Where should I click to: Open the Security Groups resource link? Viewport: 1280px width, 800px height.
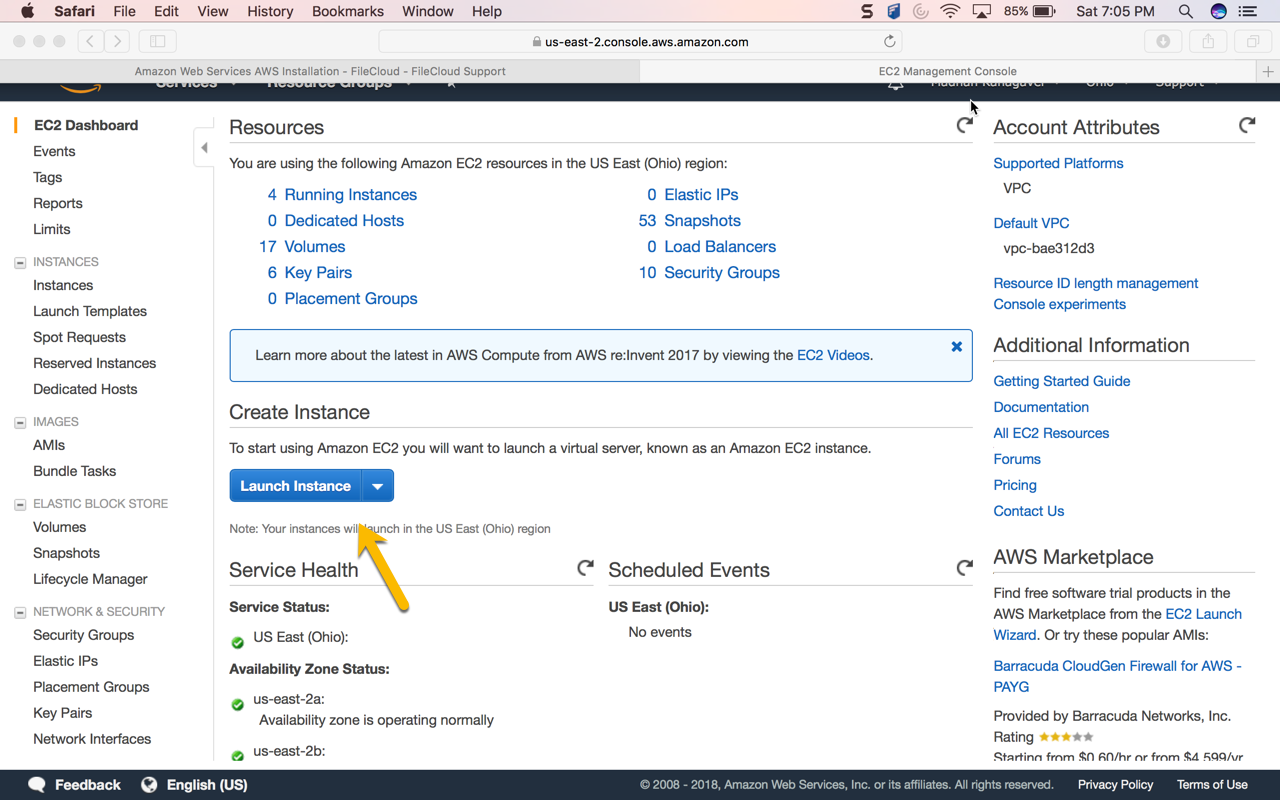(721, 273)
